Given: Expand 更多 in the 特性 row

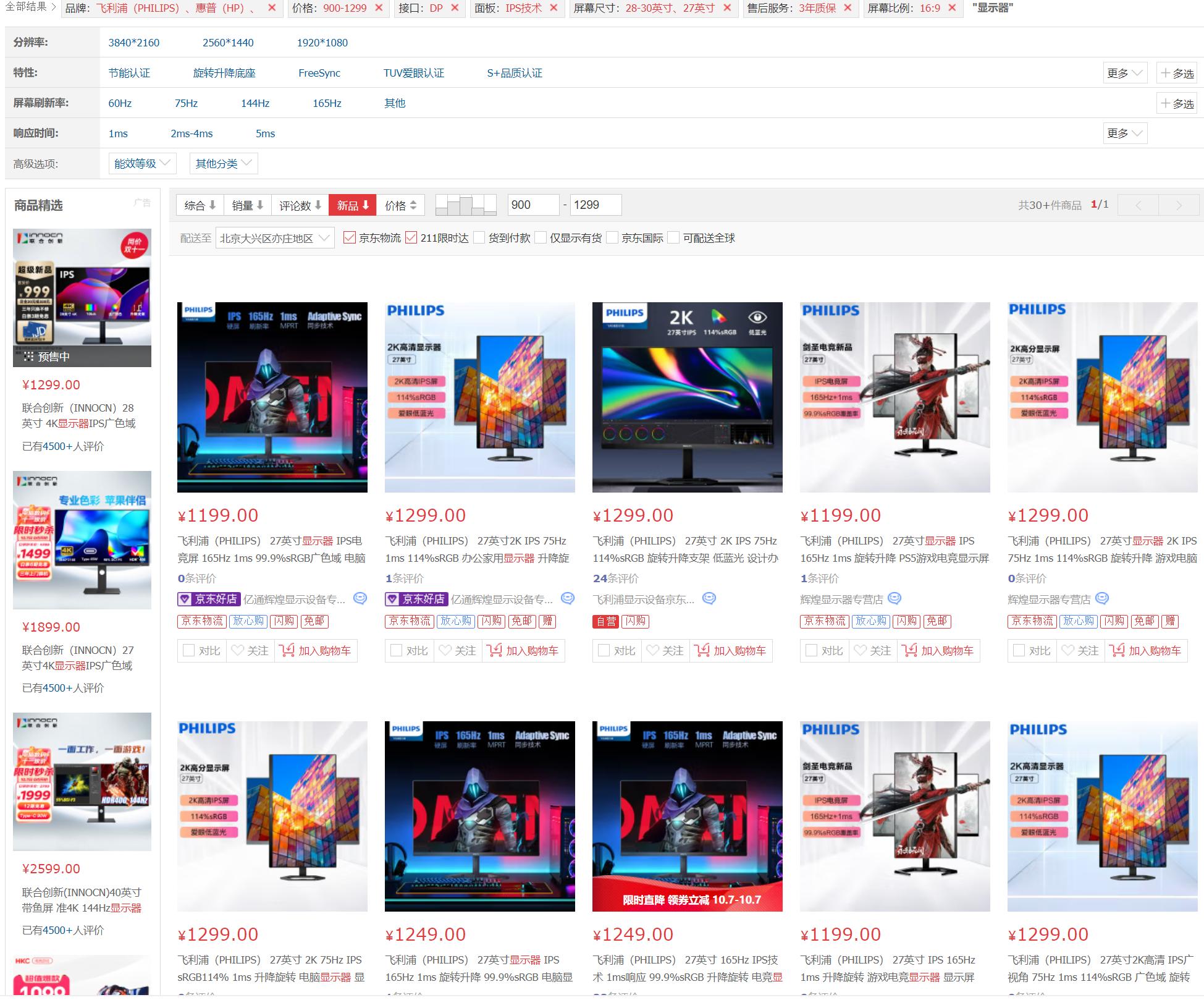Looking at the screenshot, I should [x=1124, y=73].
